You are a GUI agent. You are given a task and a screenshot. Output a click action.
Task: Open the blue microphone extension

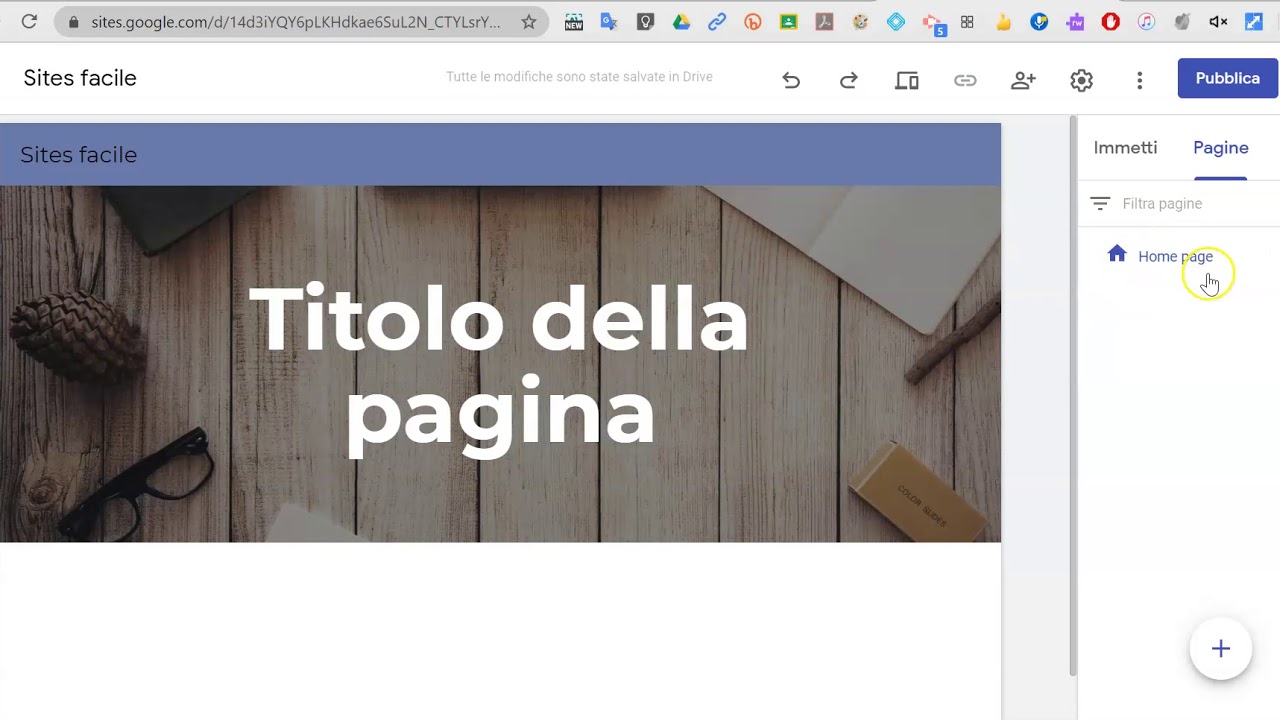pos(1039,21)
